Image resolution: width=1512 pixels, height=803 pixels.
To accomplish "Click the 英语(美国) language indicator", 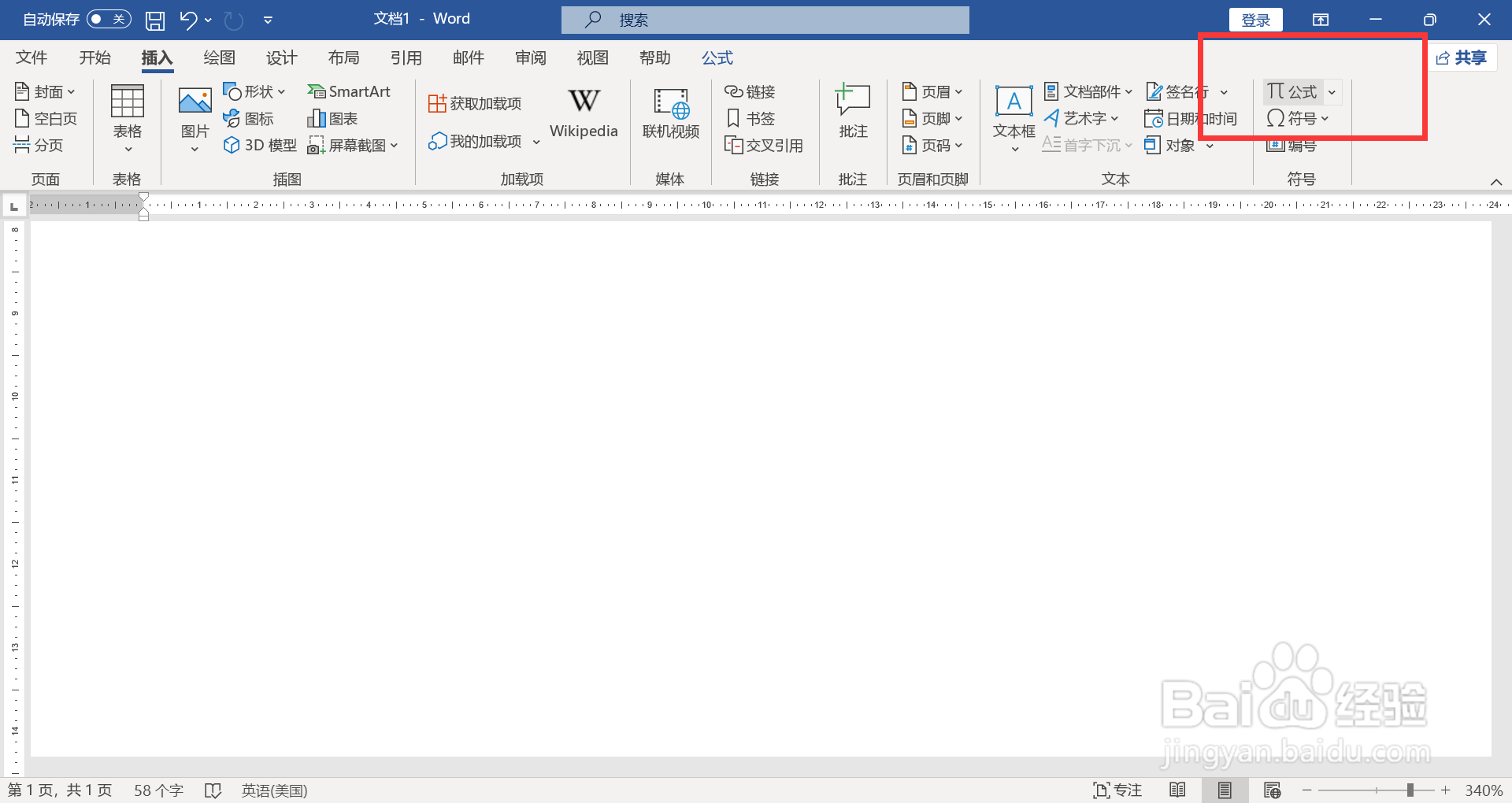I will coord(274,790).
